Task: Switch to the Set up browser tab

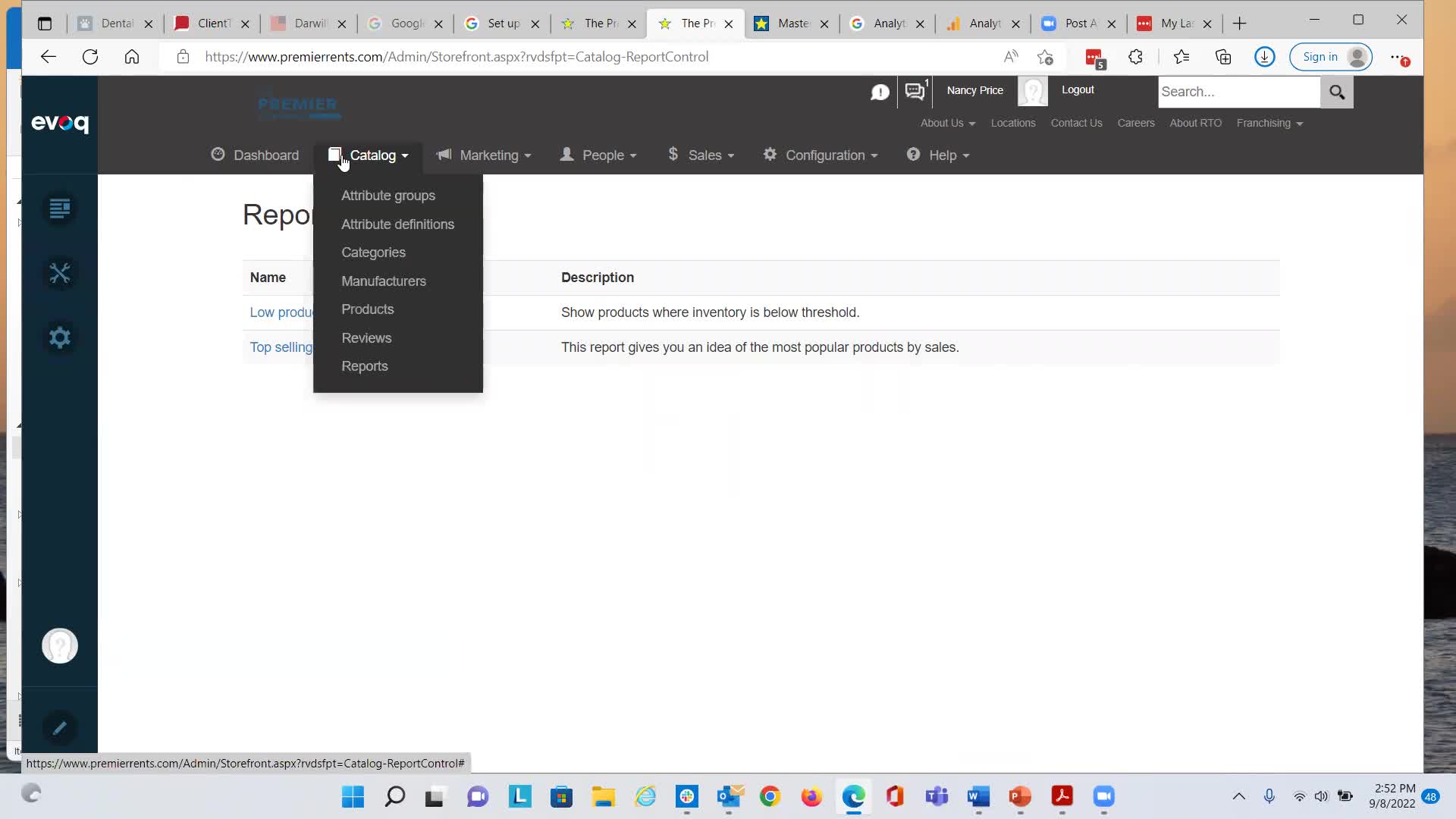Action: tap(502, 24)
